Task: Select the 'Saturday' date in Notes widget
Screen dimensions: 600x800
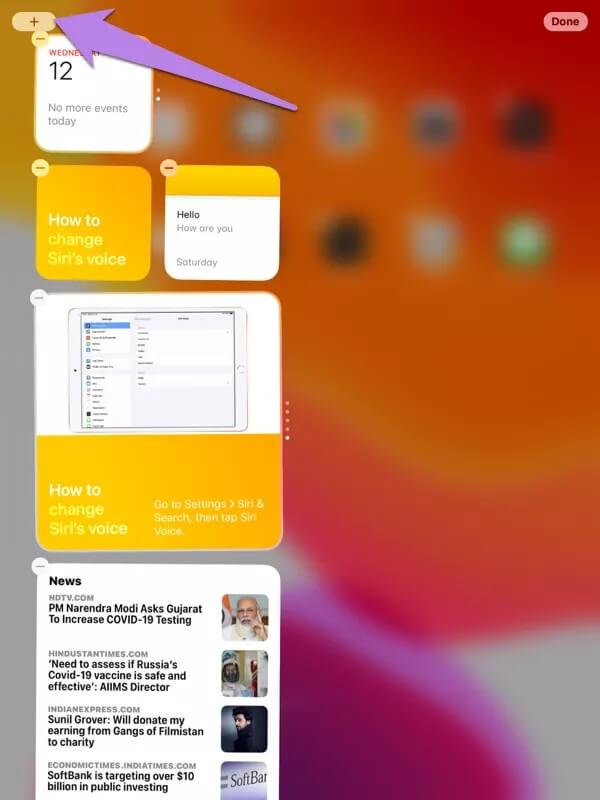Action: pos(197,262)
